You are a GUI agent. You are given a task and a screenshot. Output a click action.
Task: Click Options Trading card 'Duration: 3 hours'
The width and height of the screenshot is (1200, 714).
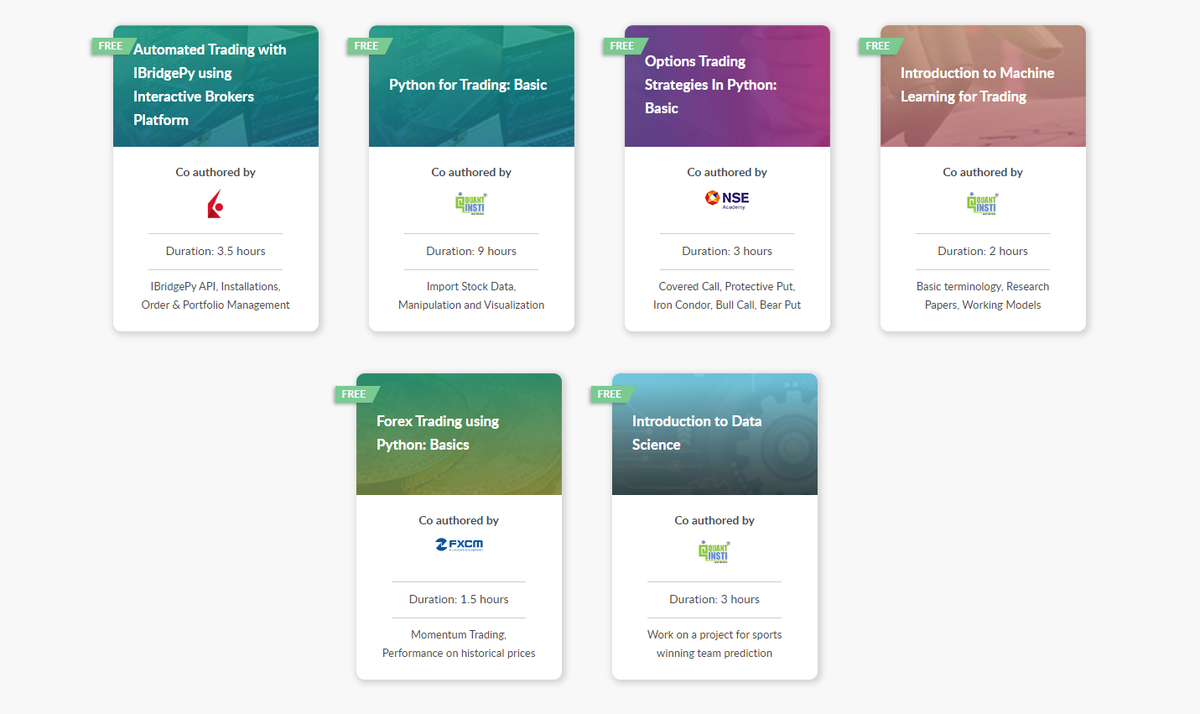pos(727,251)
